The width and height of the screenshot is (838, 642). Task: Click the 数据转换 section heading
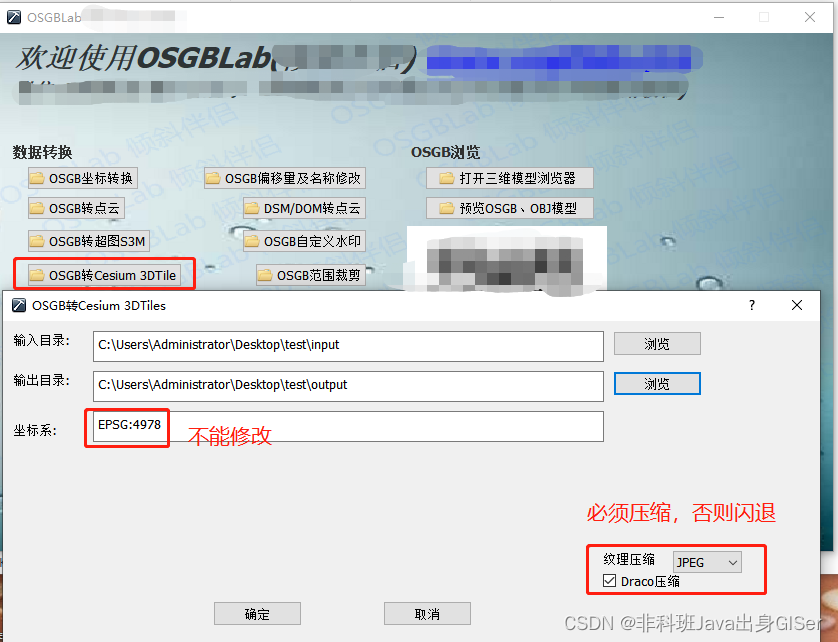(x=42, y=152)
